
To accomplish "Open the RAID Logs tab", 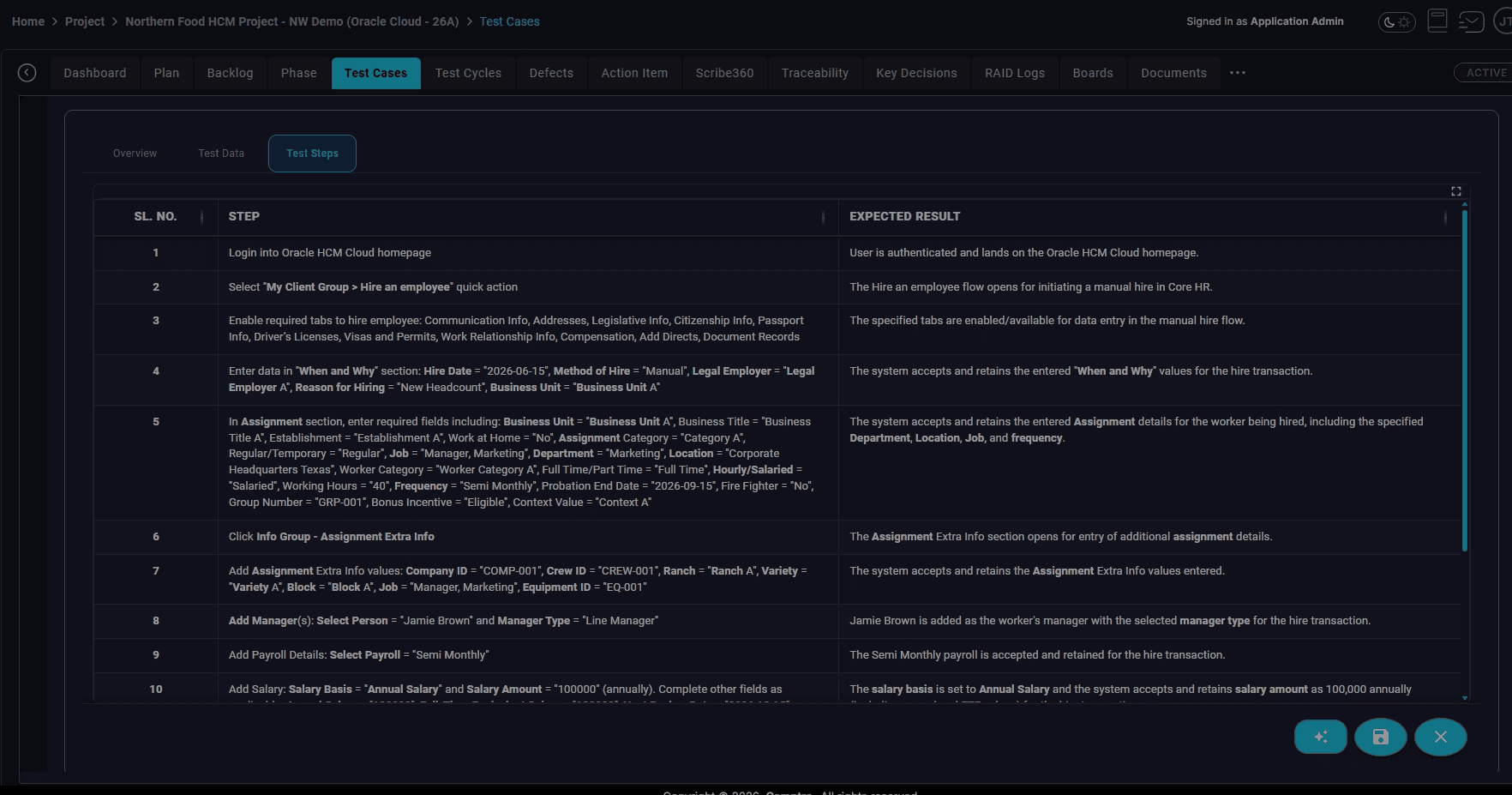I will pyautogui.click(x=1015, y=73).
